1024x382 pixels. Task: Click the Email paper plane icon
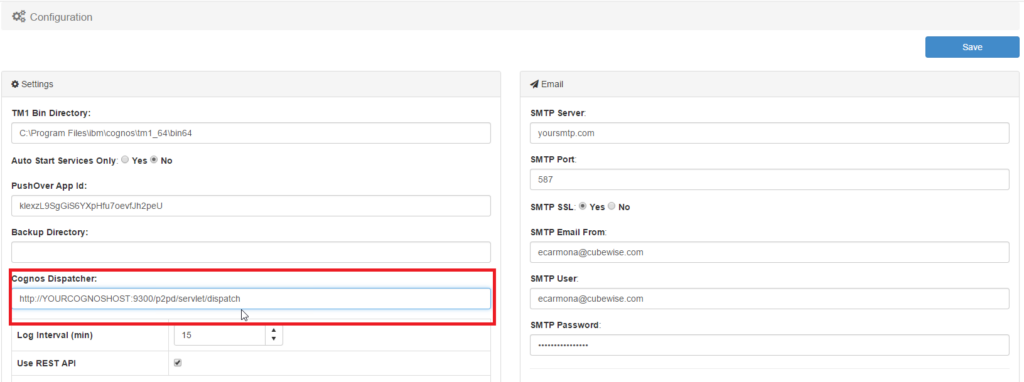pyautogui.click(x=534, y=84)
